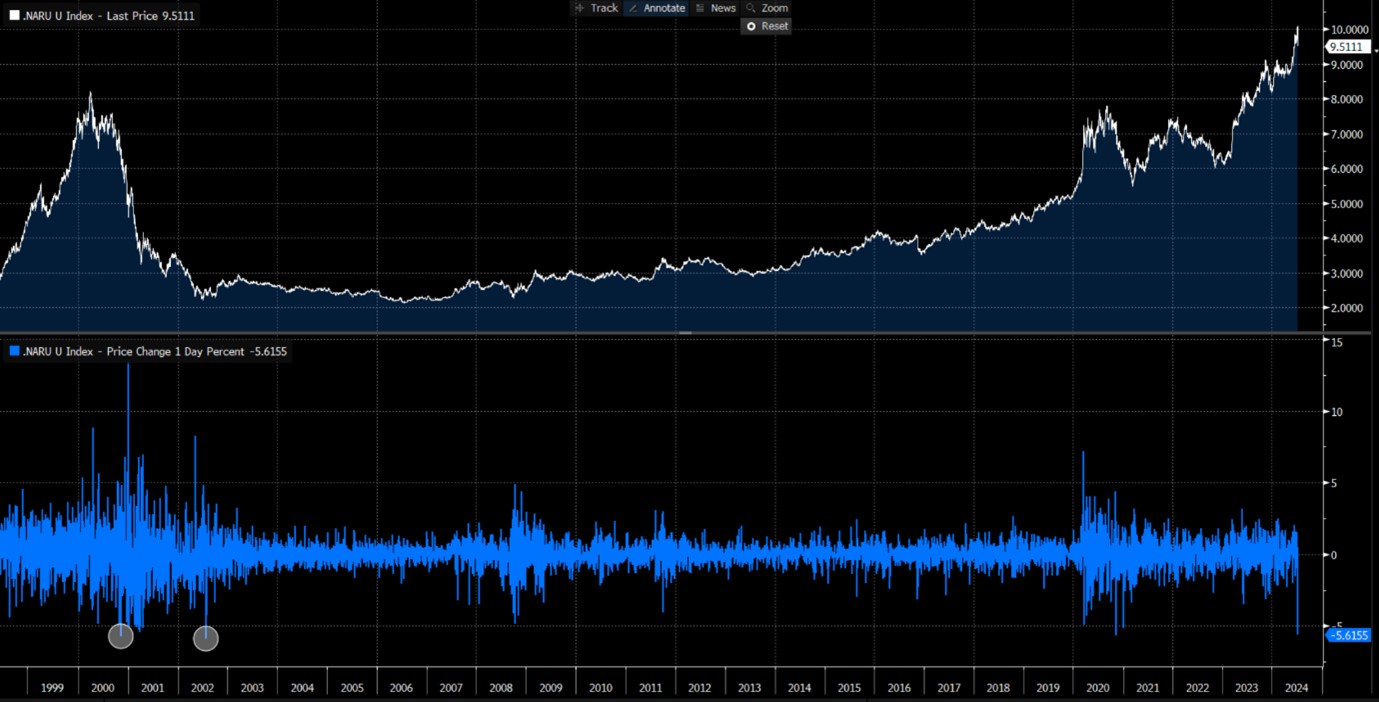Click the 2014 year label
The height and width of the screenshot is (702, 1379).
pos(800,688)
